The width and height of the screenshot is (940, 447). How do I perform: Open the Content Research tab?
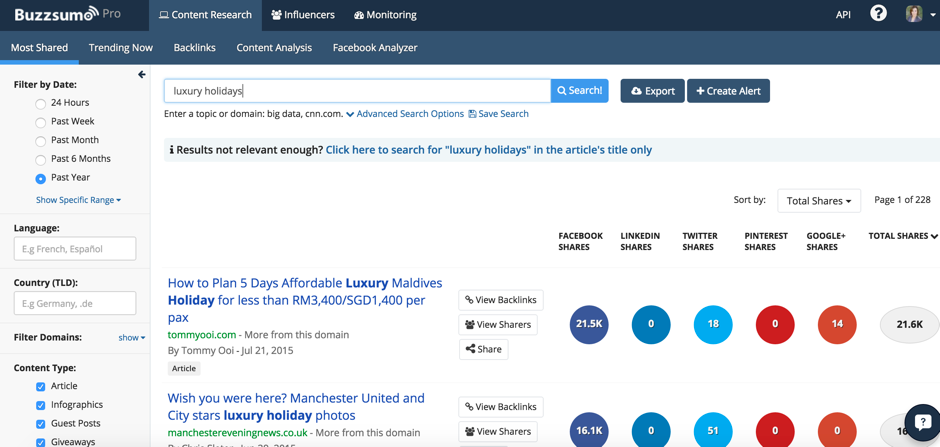click(205, 15)
